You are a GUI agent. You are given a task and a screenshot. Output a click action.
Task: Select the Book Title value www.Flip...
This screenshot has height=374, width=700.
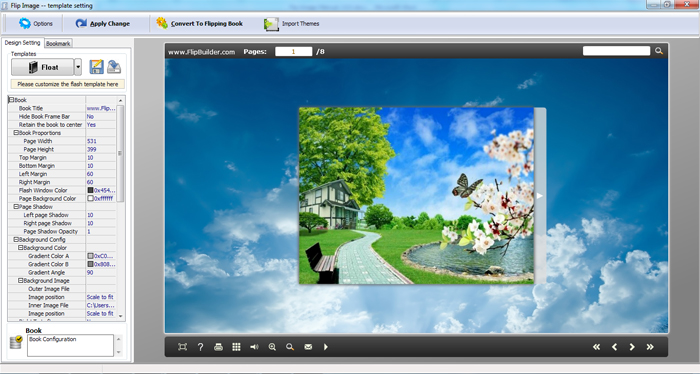[101, 108]
